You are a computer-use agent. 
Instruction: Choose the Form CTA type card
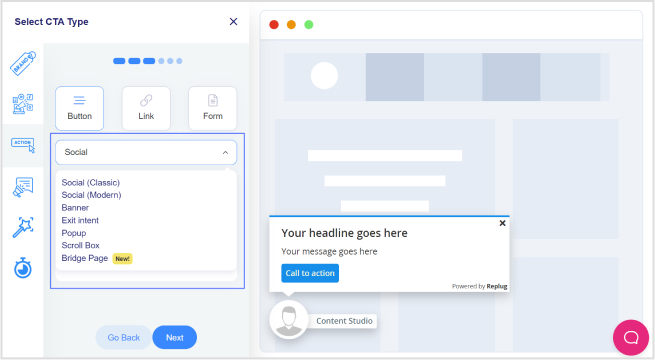point(213,109)
